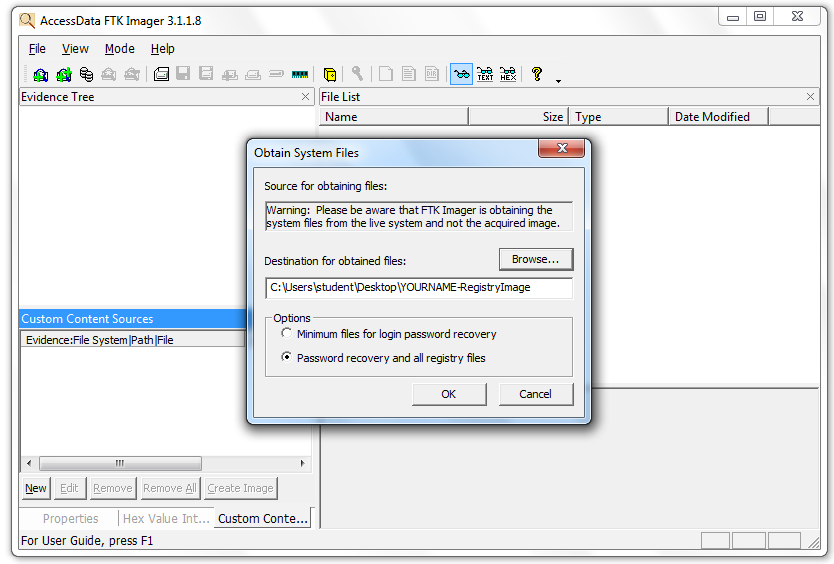
Task: Click the Export File Hash List icon
Action: [408, 74]
